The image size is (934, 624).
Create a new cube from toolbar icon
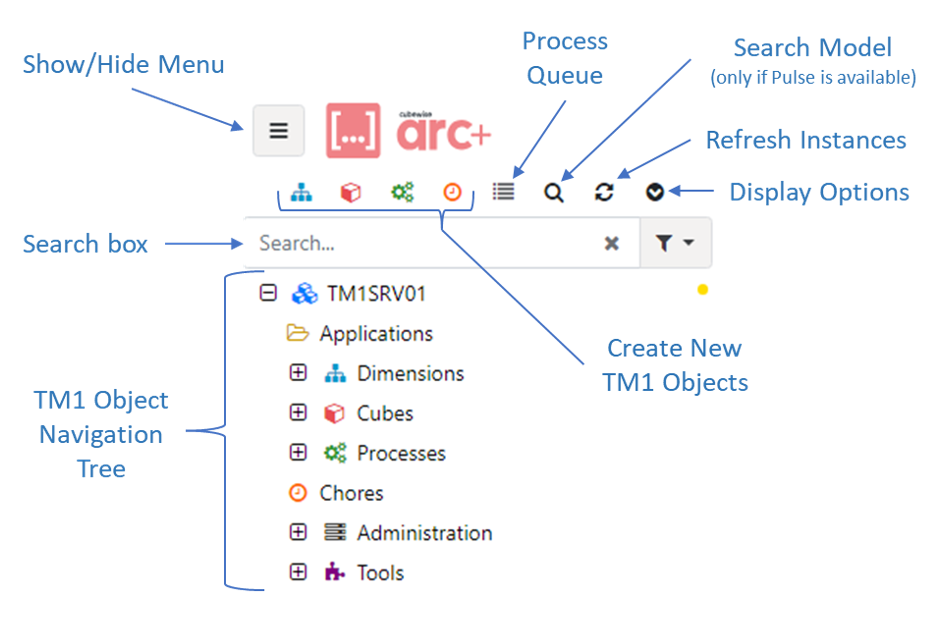tap(351, 192)
